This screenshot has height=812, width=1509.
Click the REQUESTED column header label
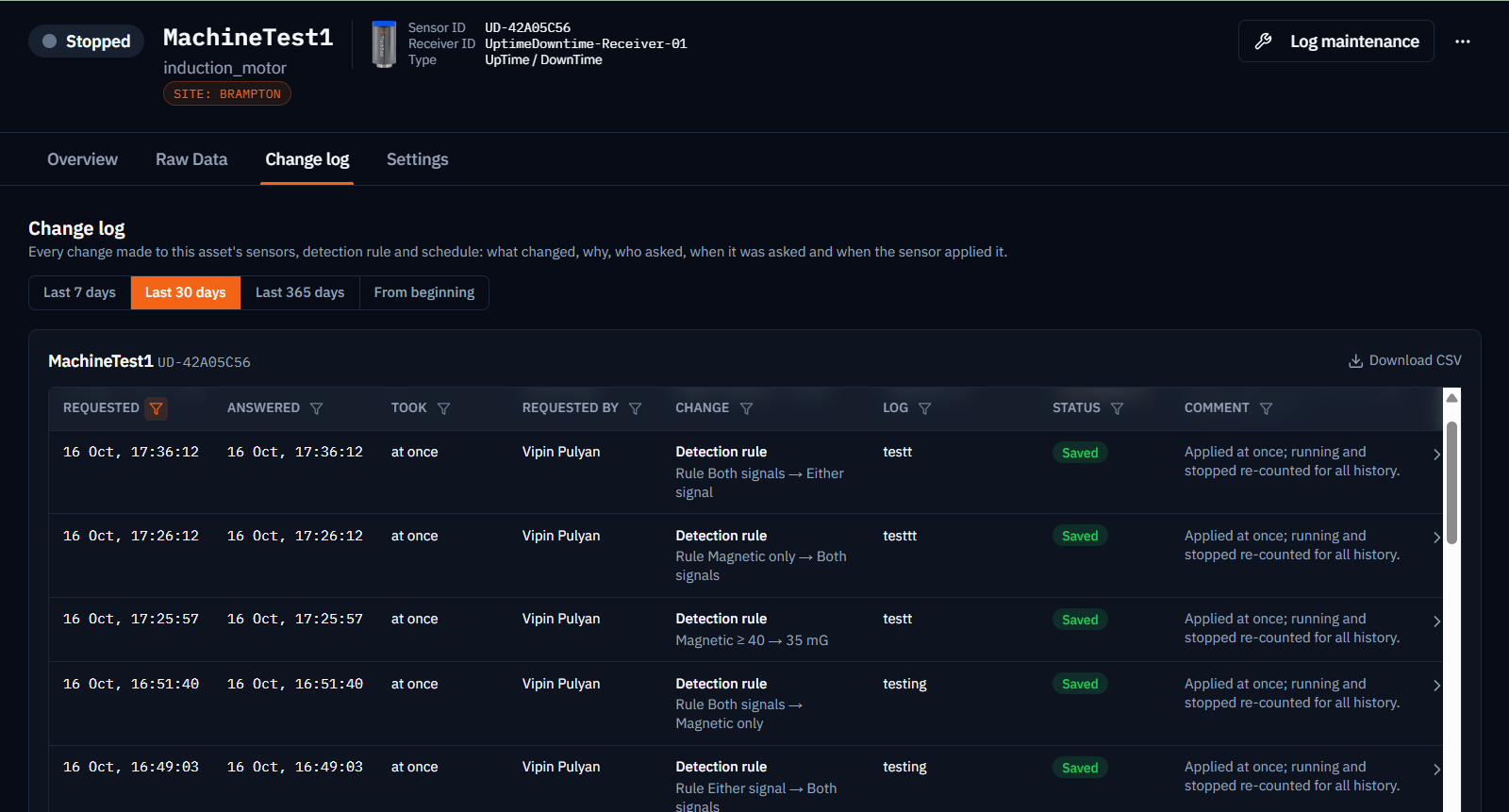pos(101,408)
